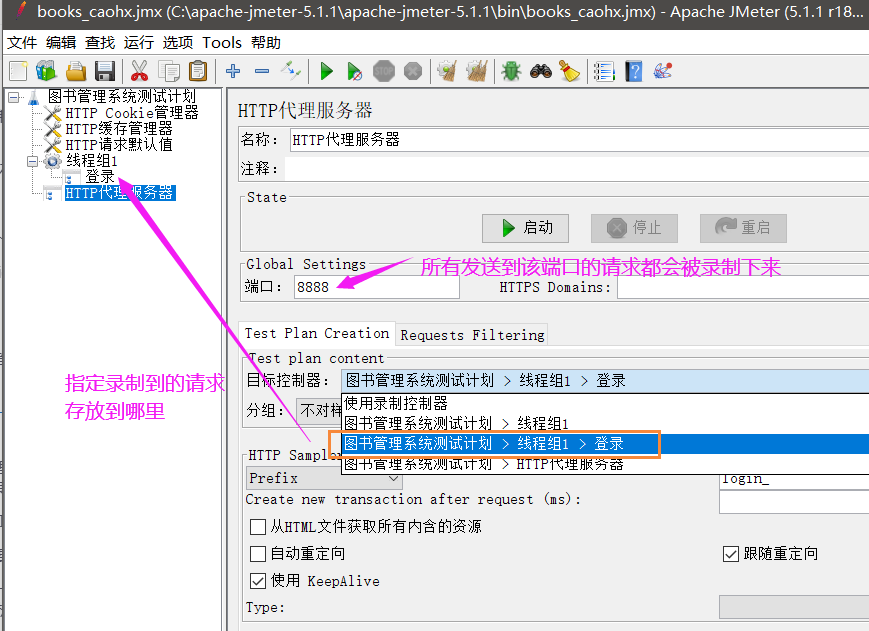
Task: Toggle the 自动重定向 checkbox
Action: click(x=258, y=554)
